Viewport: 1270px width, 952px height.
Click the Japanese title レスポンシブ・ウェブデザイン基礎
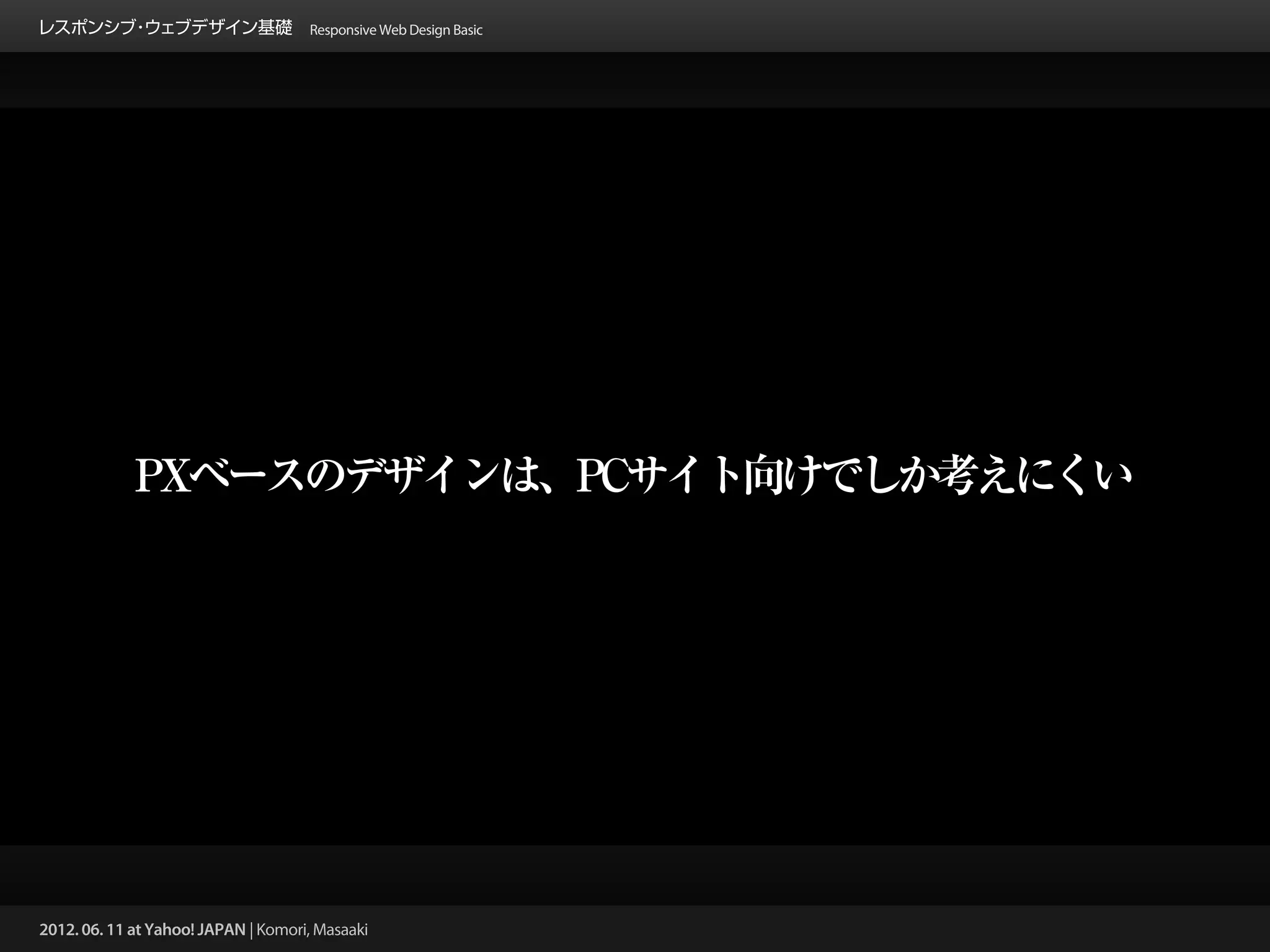click(165, 29)
